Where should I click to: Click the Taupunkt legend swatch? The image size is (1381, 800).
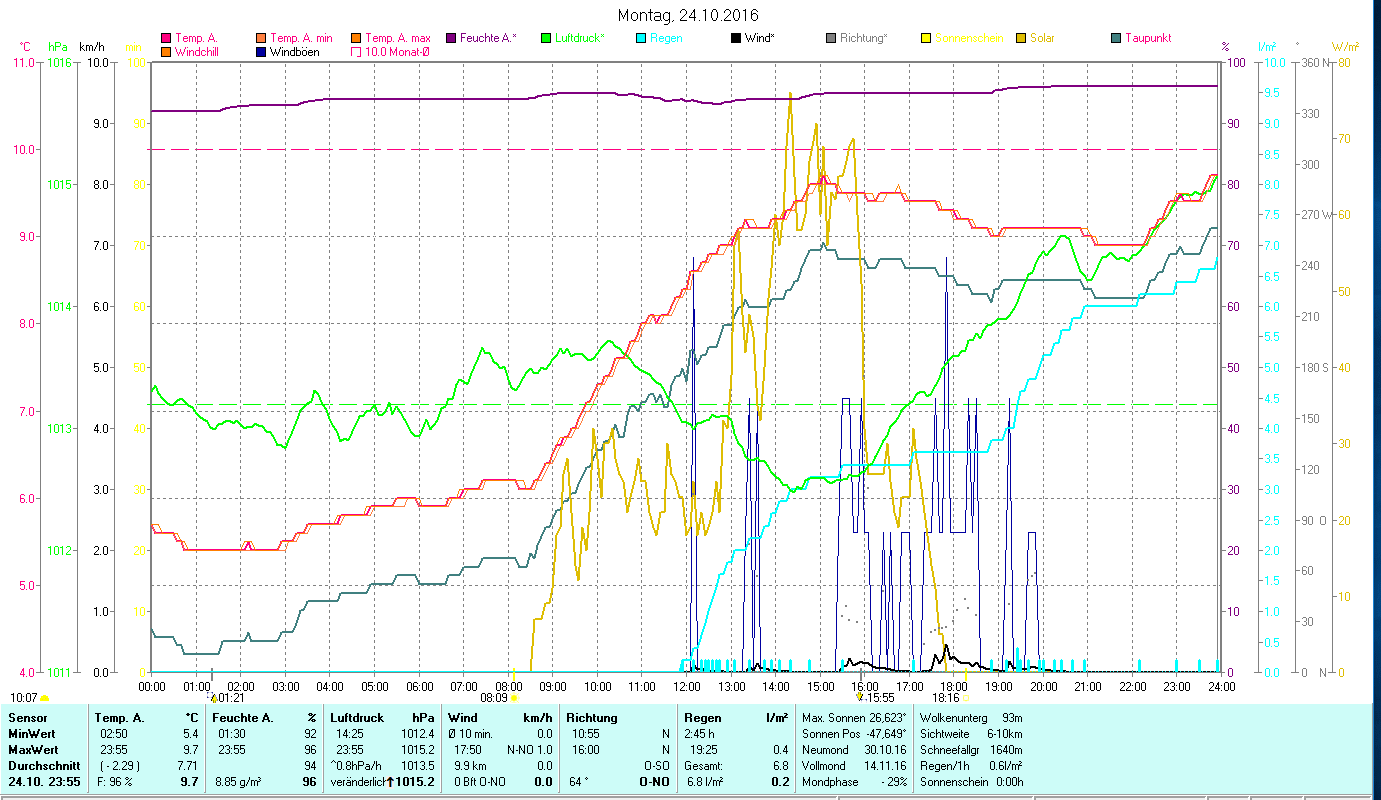point(1115,38)
